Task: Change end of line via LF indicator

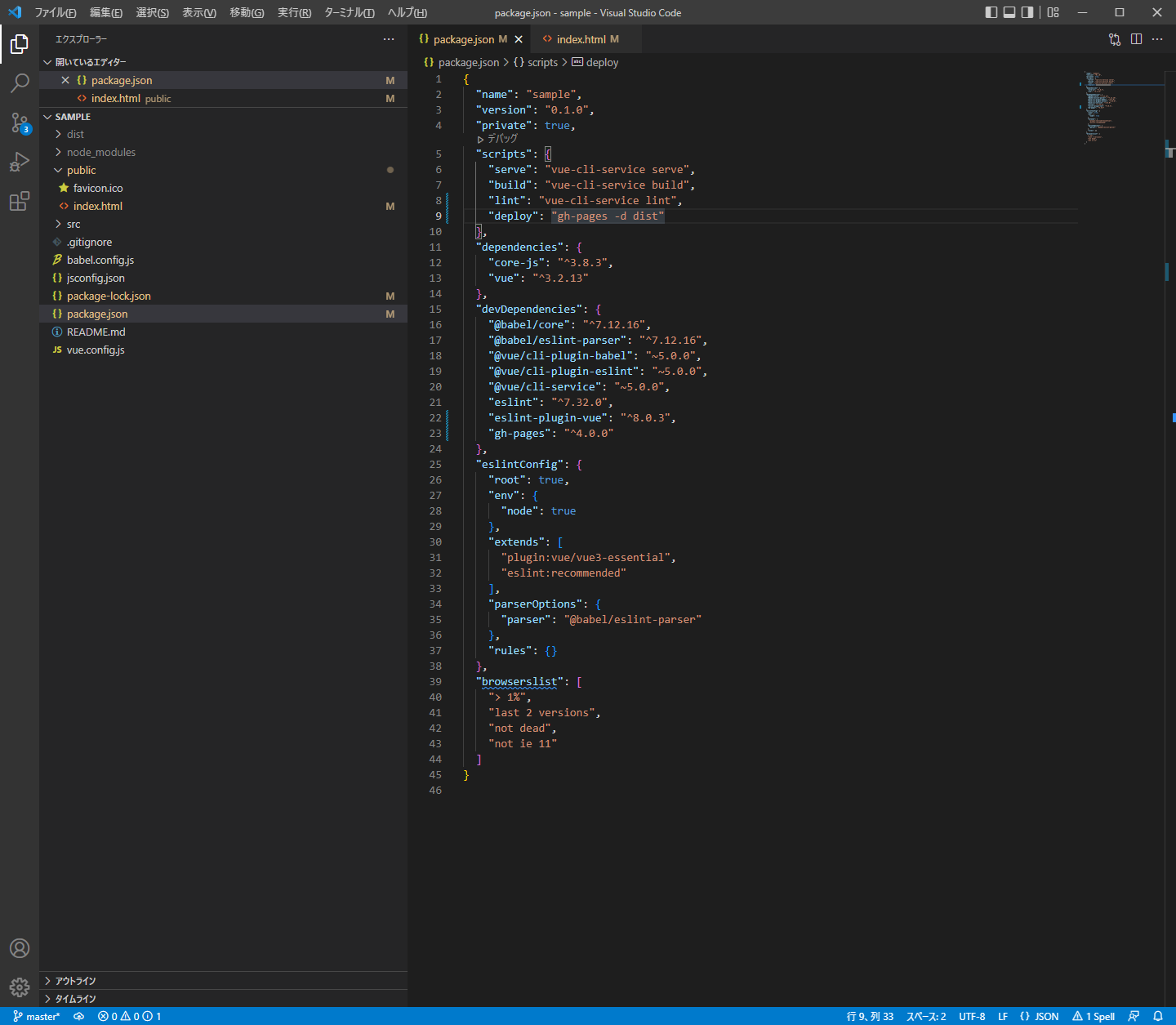Action: [x=1003, y=1016]
